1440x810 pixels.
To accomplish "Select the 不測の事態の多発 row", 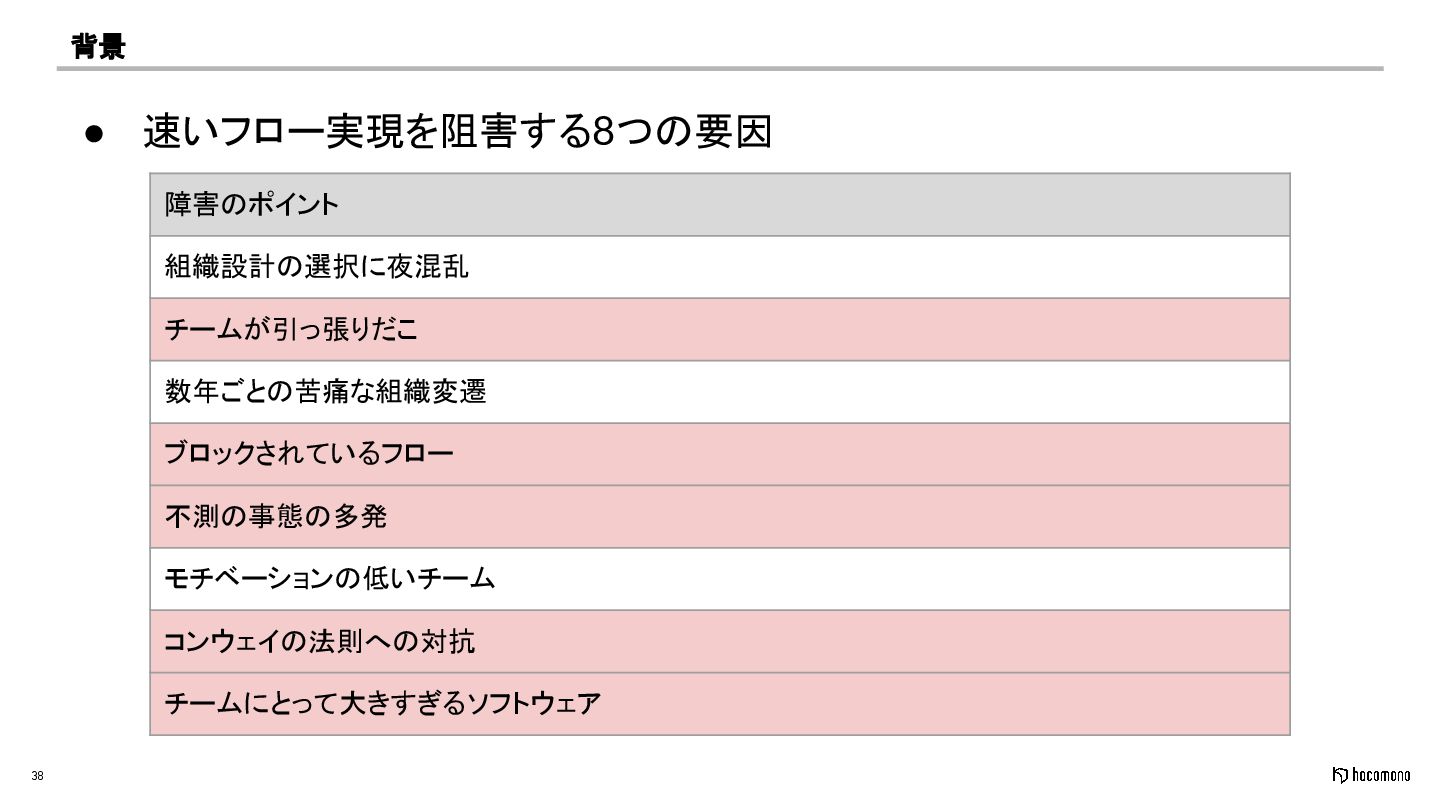I will tap(720, 517).
